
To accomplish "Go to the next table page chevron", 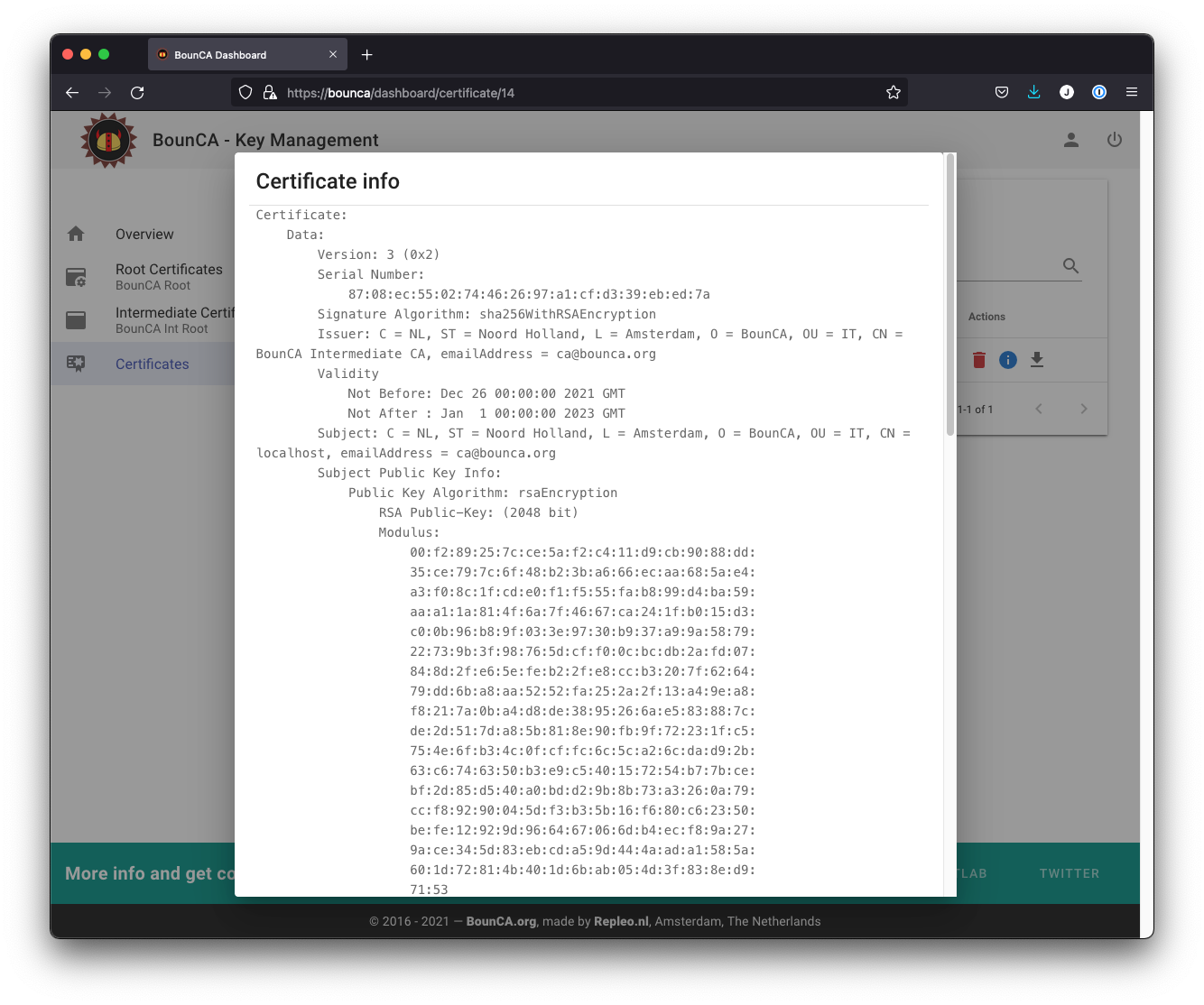I will (1084, 409).
